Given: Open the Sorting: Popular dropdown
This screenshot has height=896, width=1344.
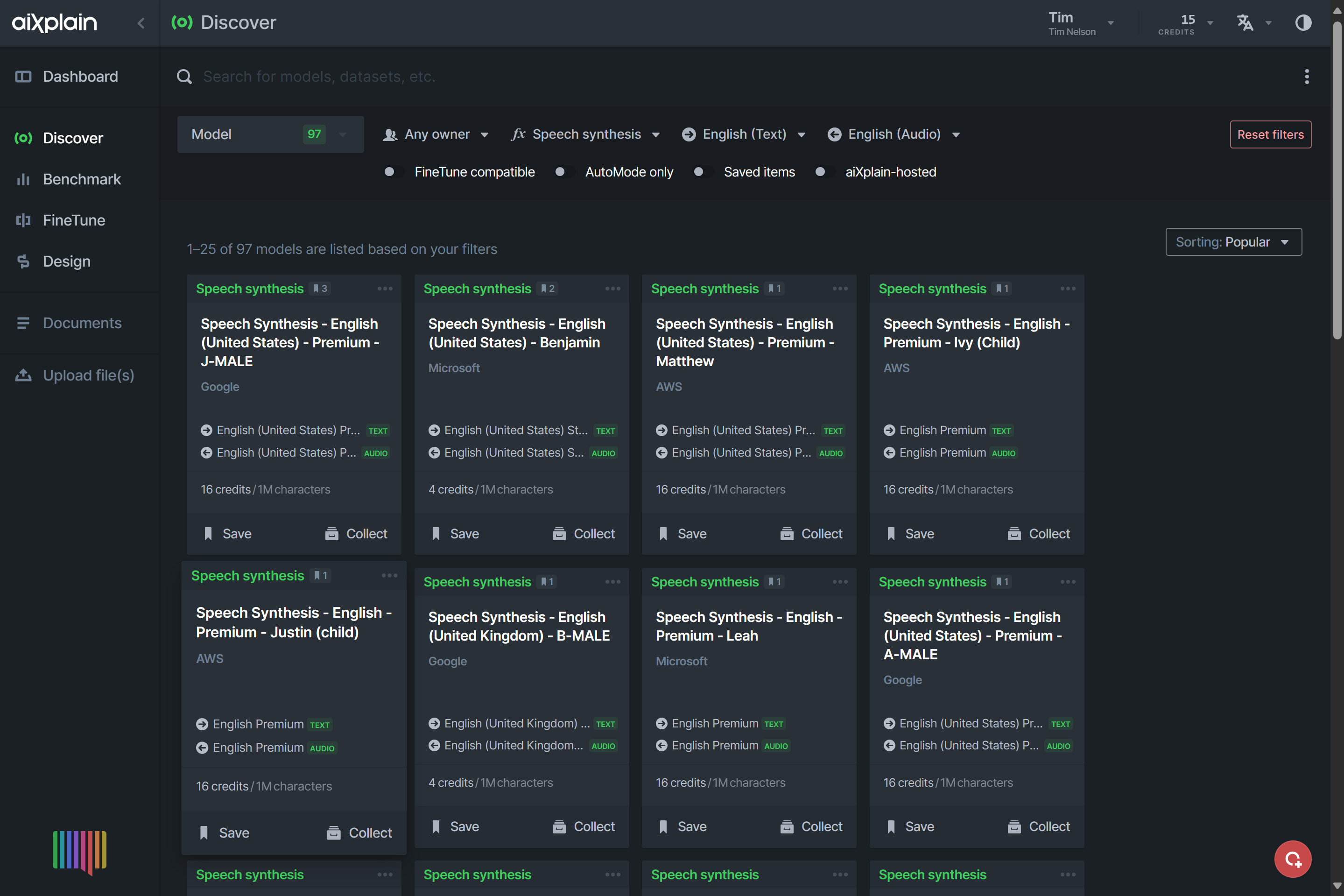Looking at the screenshot, I should pos(1233,242).
